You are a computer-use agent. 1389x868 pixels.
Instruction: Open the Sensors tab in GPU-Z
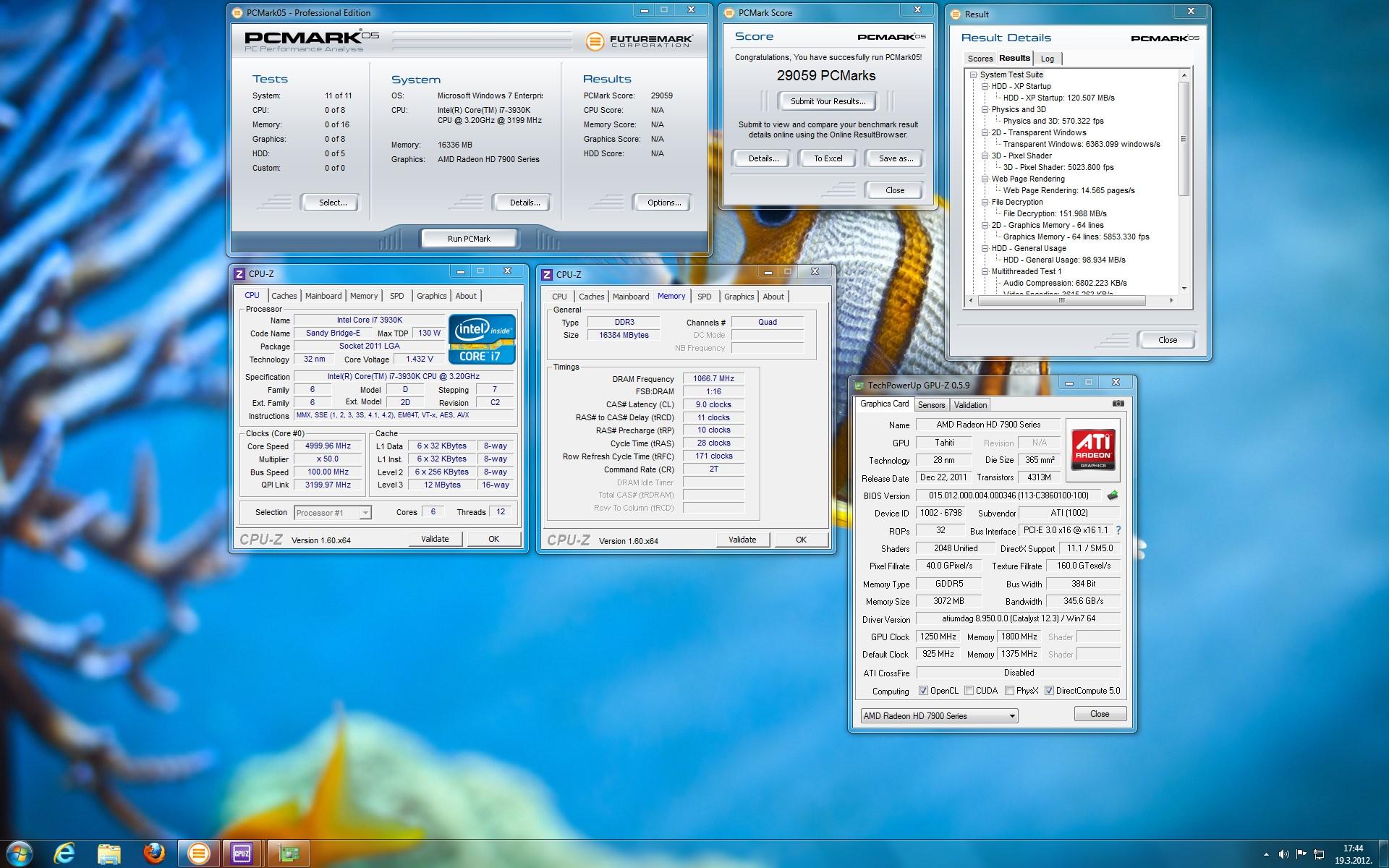coord(931,405)
